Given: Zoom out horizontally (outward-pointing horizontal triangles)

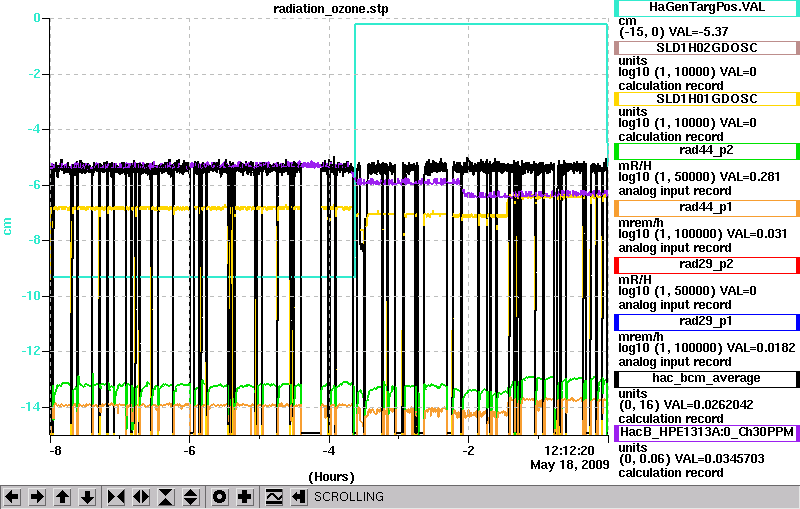Looking at the screenshot, I should click(141, 497).
